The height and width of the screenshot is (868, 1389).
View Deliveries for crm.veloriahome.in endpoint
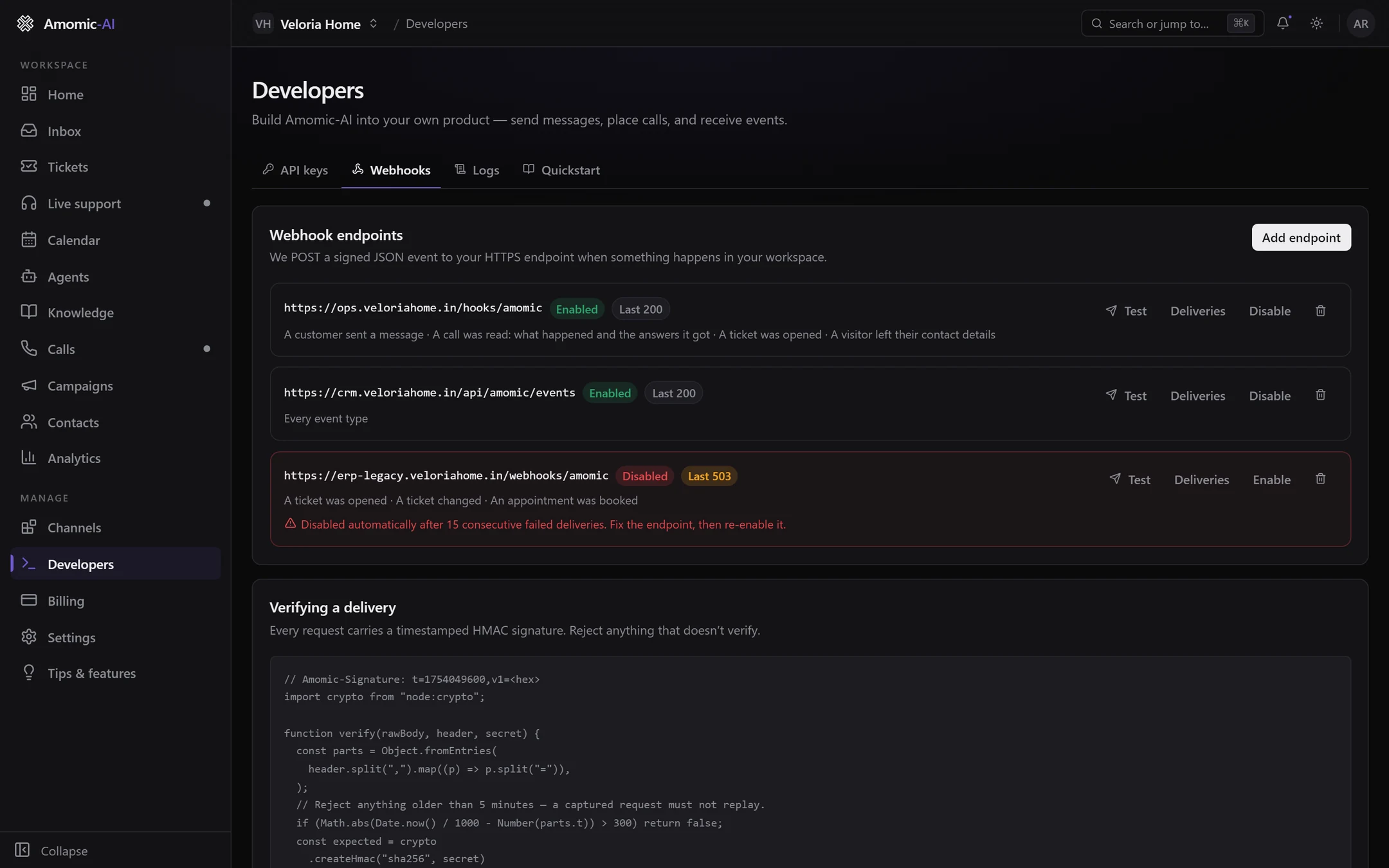[1197, 395]
